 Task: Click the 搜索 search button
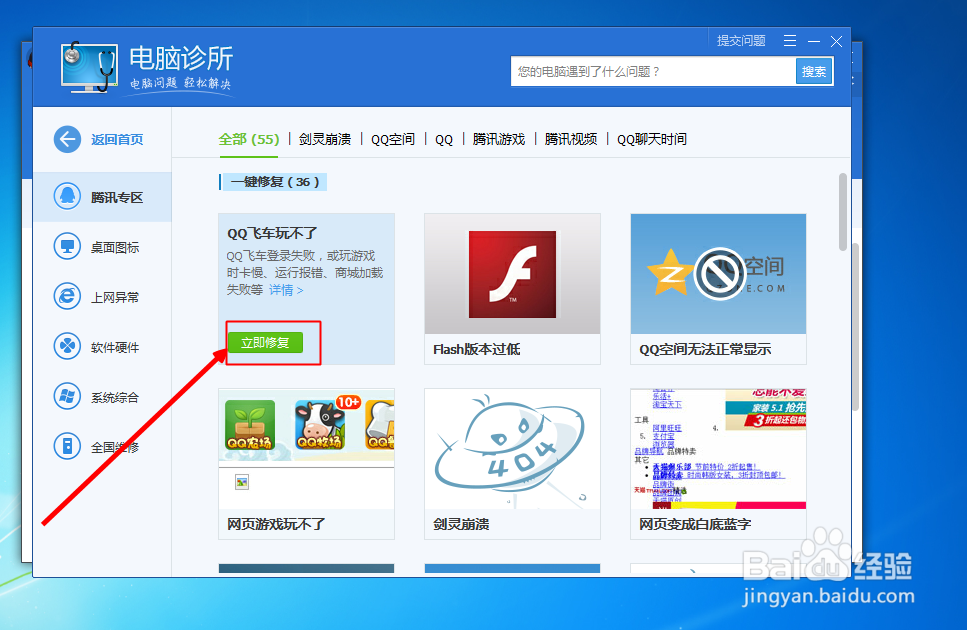(x=814, y=72)
